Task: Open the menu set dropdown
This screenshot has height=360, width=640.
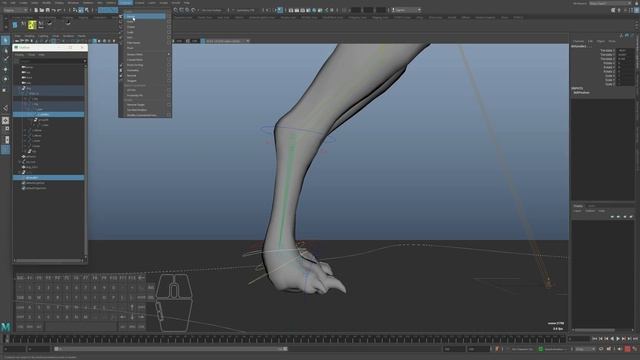Action: point(15,10)
